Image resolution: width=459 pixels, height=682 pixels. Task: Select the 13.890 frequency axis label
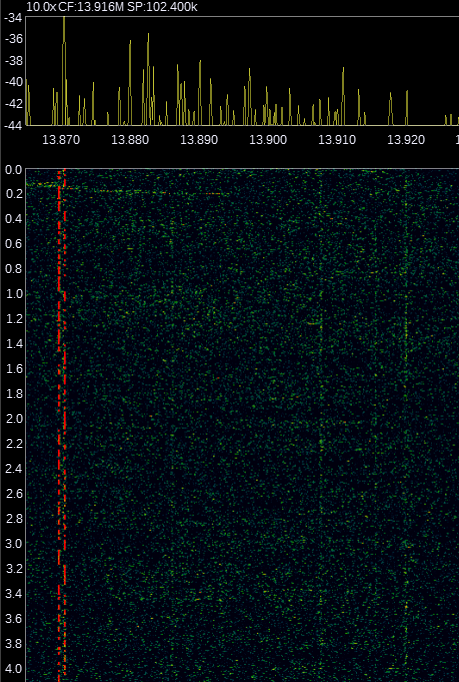point(199,140)
